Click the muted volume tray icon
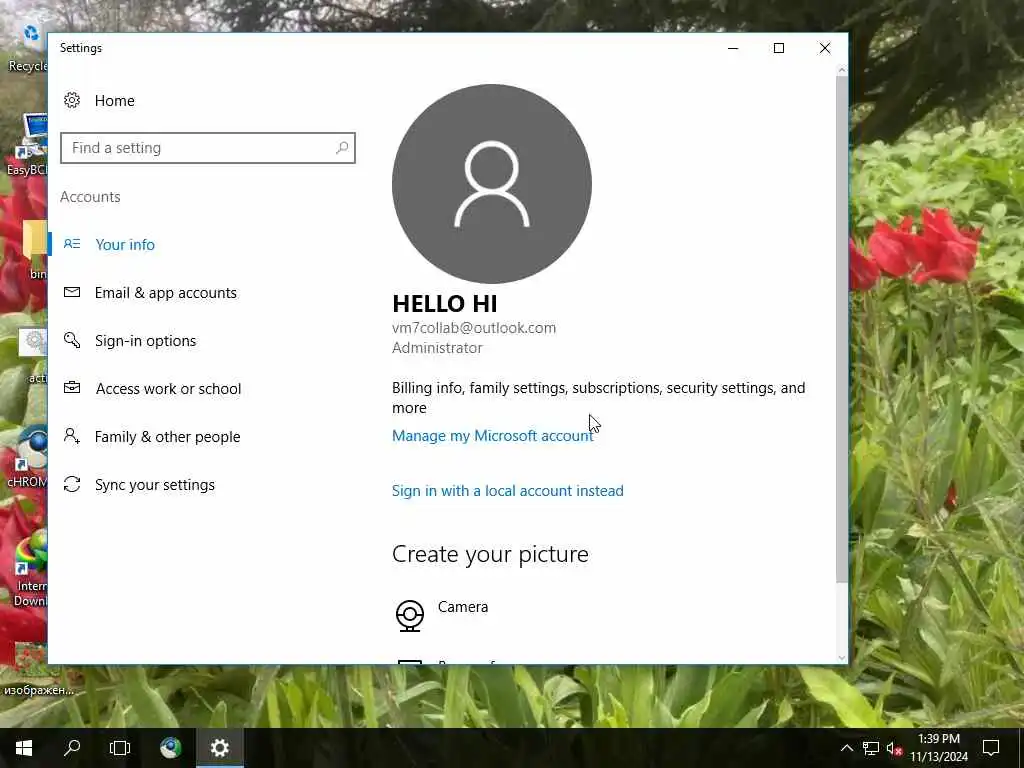The height and width of the screenshot is (768, 1024). pos(894,748)
